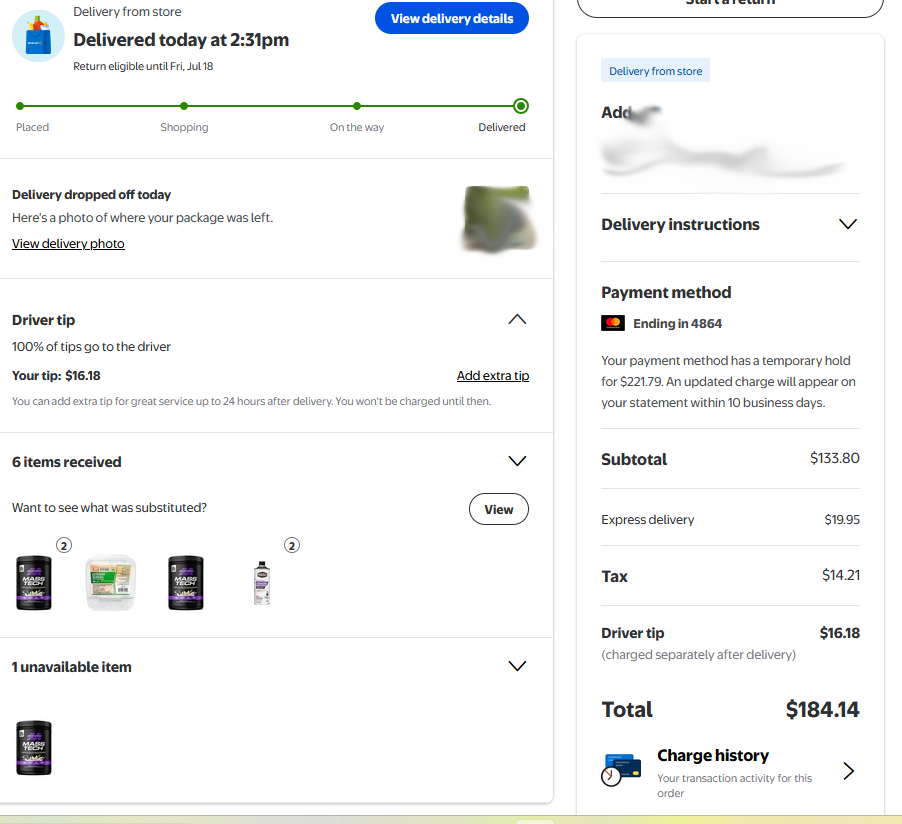Open the Charge history card icon
This screenshot has width=902, height=824.
(621, 769)
